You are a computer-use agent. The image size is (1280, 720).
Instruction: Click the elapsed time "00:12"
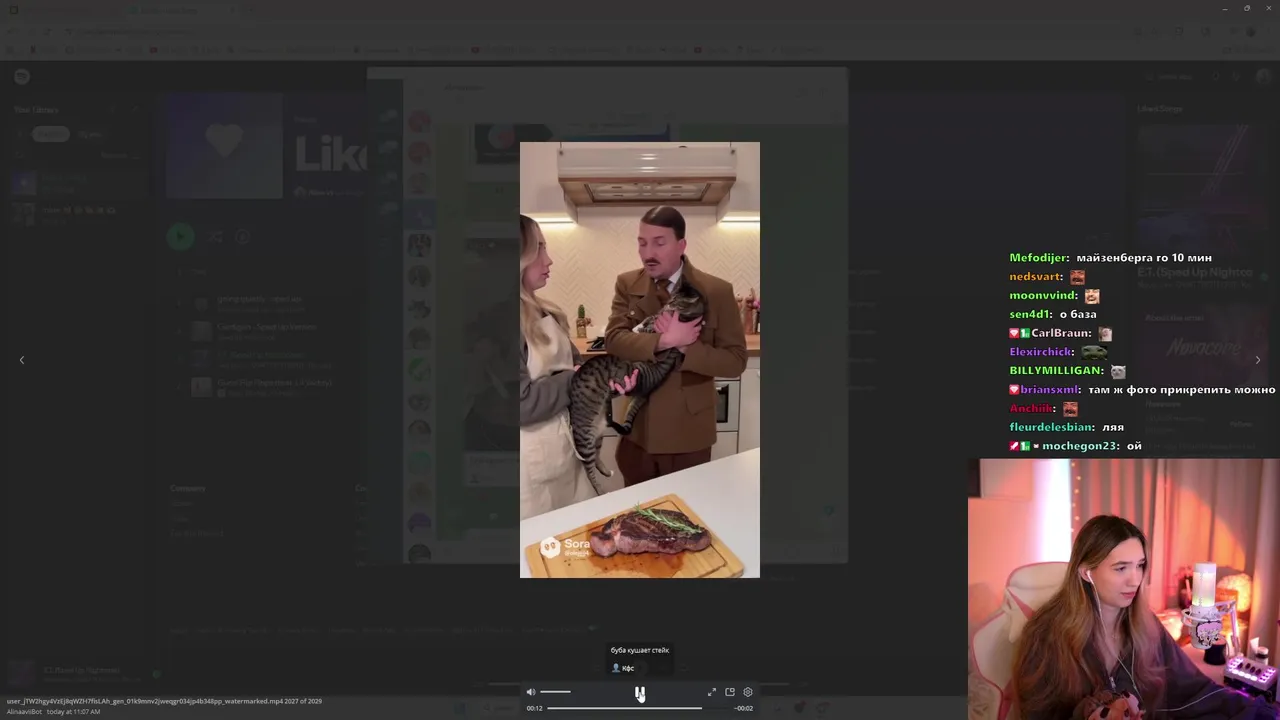pos(535,708)
